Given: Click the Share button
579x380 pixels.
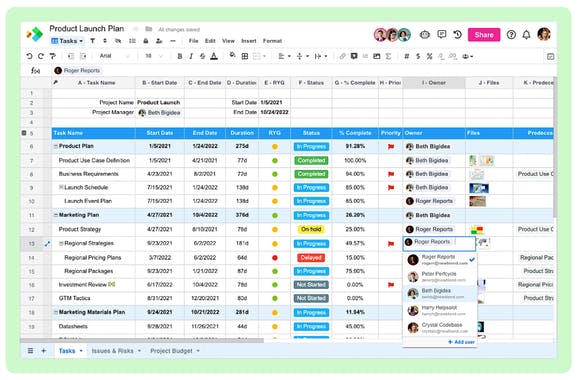Looking at the screenshot, I should click(x=484, y=35).
